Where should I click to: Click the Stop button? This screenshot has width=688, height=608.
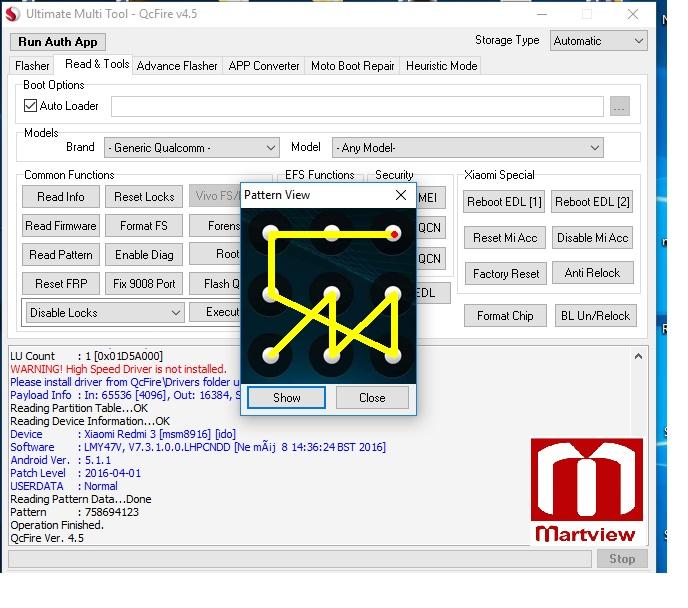[x=622, y=559]
